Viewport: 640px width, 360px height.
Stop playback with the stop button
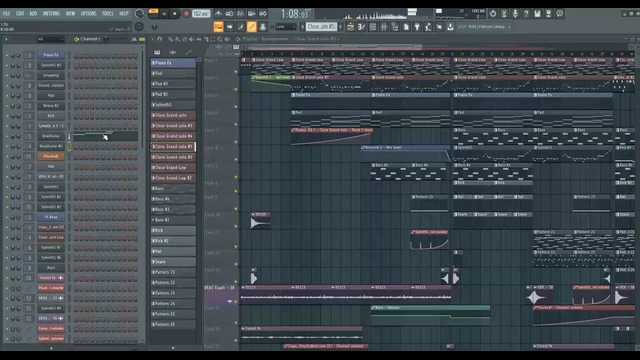coord(175,14)
